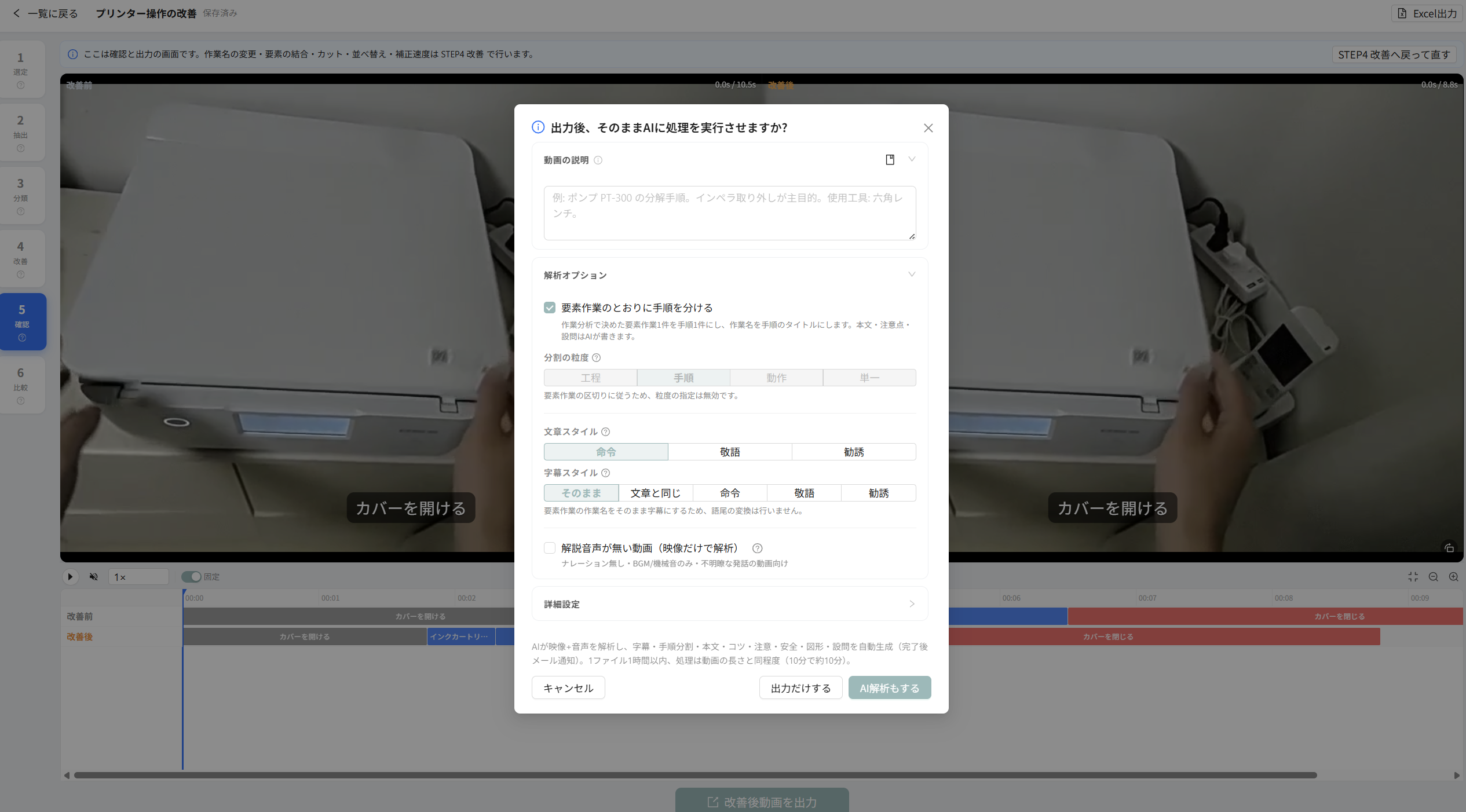Toggle the 固定 switch
Viewport: 1466px width, 812px height.
tap(191, 577)
